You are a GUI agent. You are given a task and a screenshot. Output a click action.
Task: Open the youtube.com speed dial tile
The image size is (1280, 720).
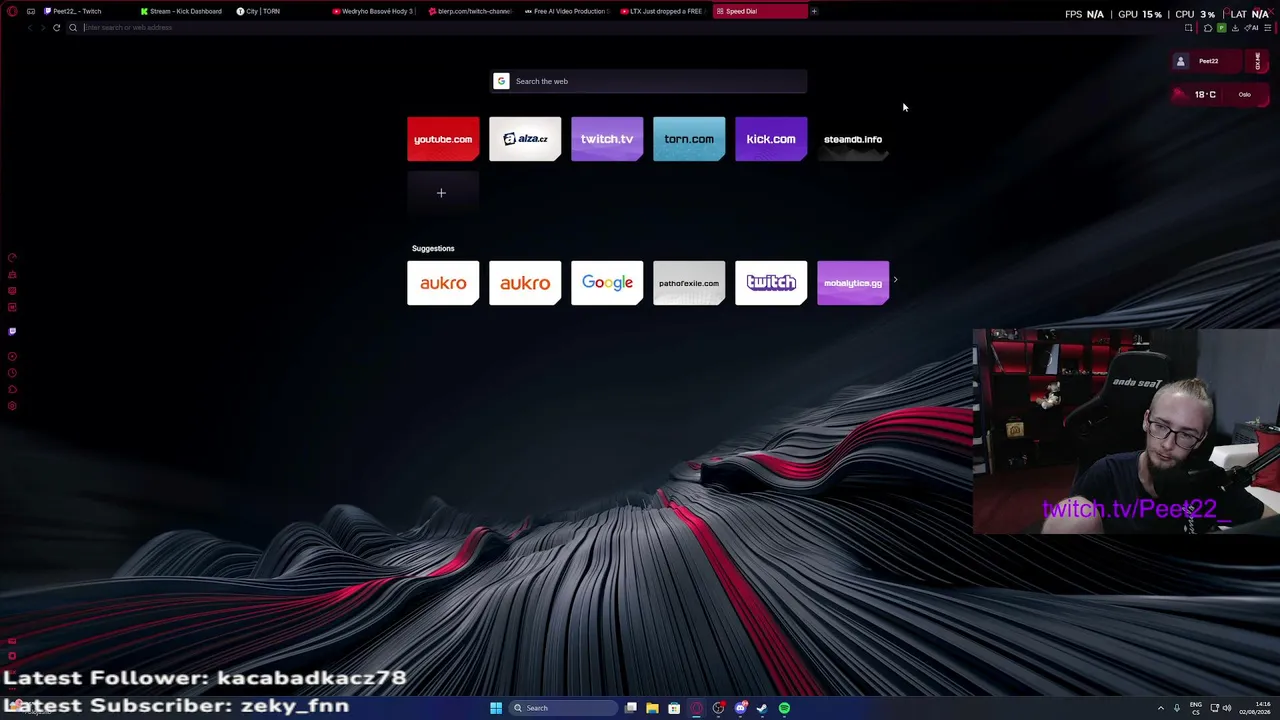pyautogui.click(x=443, y=139)
